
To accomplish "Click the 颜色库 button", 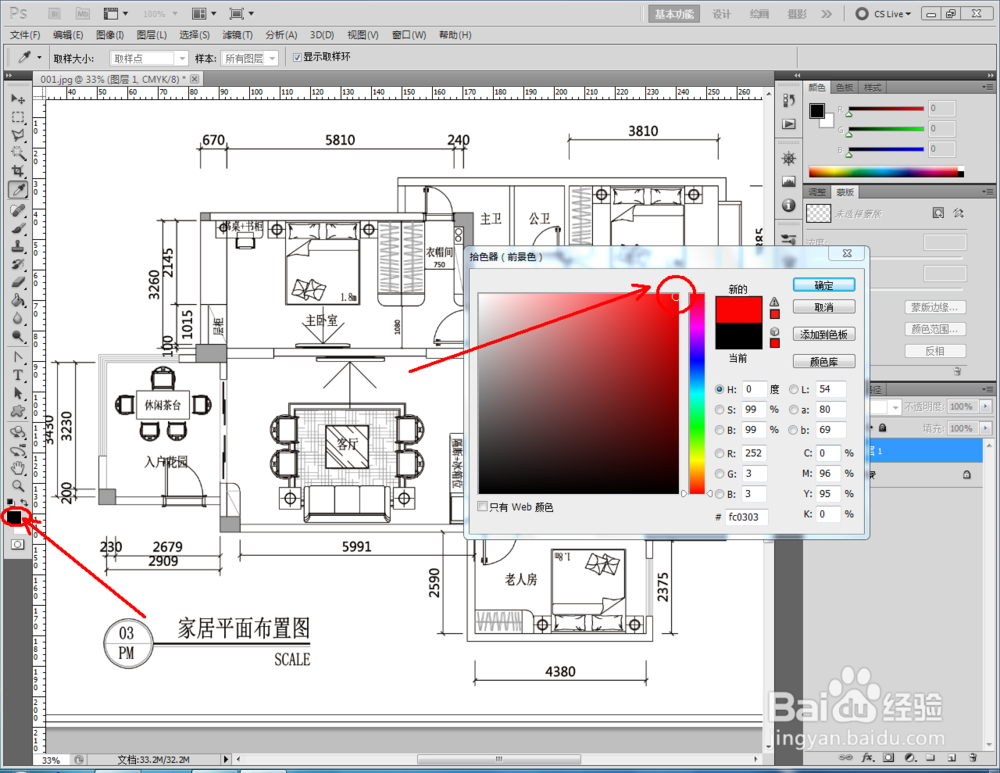I will [824, 362].
